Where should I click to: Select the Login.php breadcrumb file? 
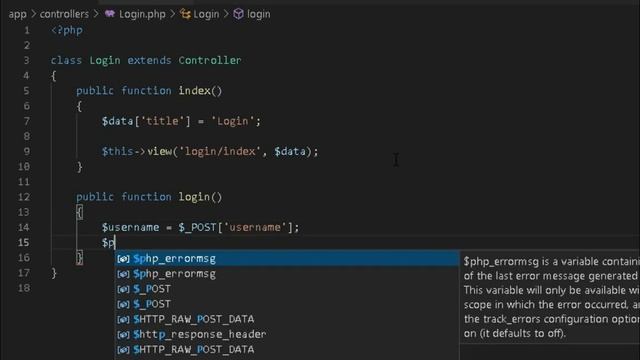coord(142,14)
